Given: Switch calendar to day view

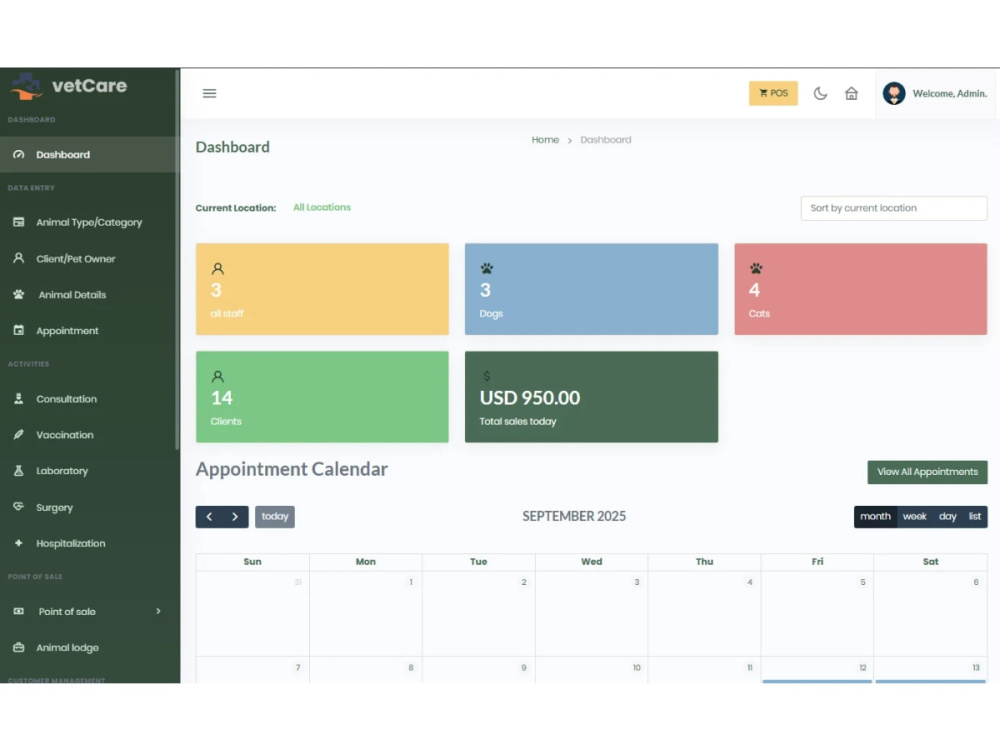Looking at the screenshot, I should click(x=948, y=517).
